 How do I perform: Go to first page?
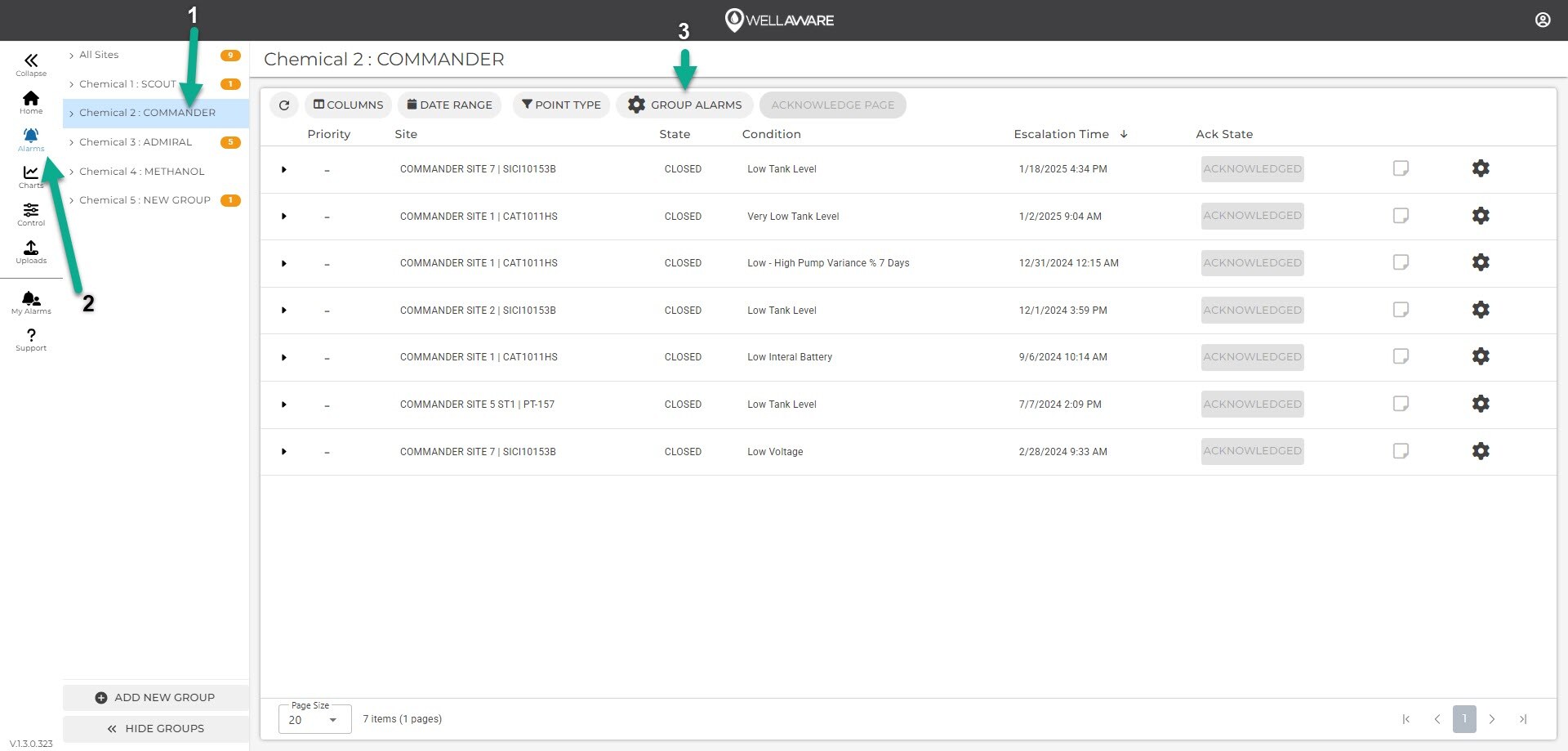(x=1405, y=719)
